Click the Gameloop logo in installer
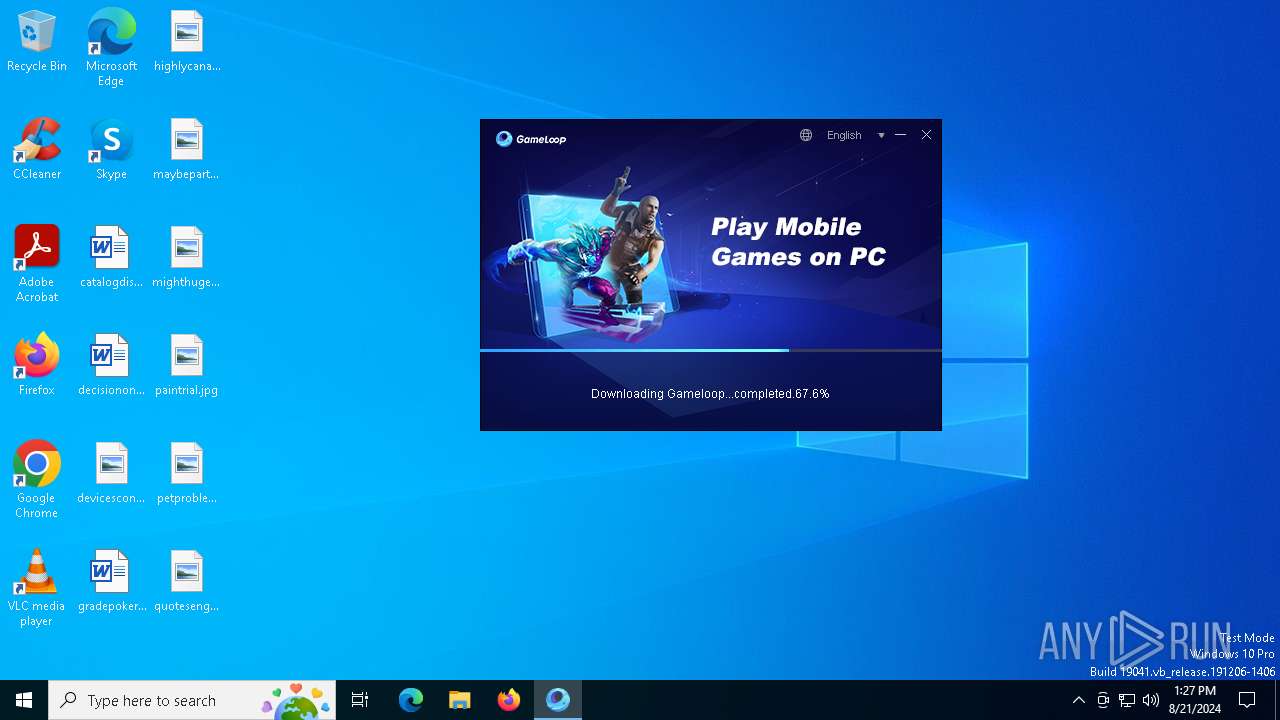 531,139
